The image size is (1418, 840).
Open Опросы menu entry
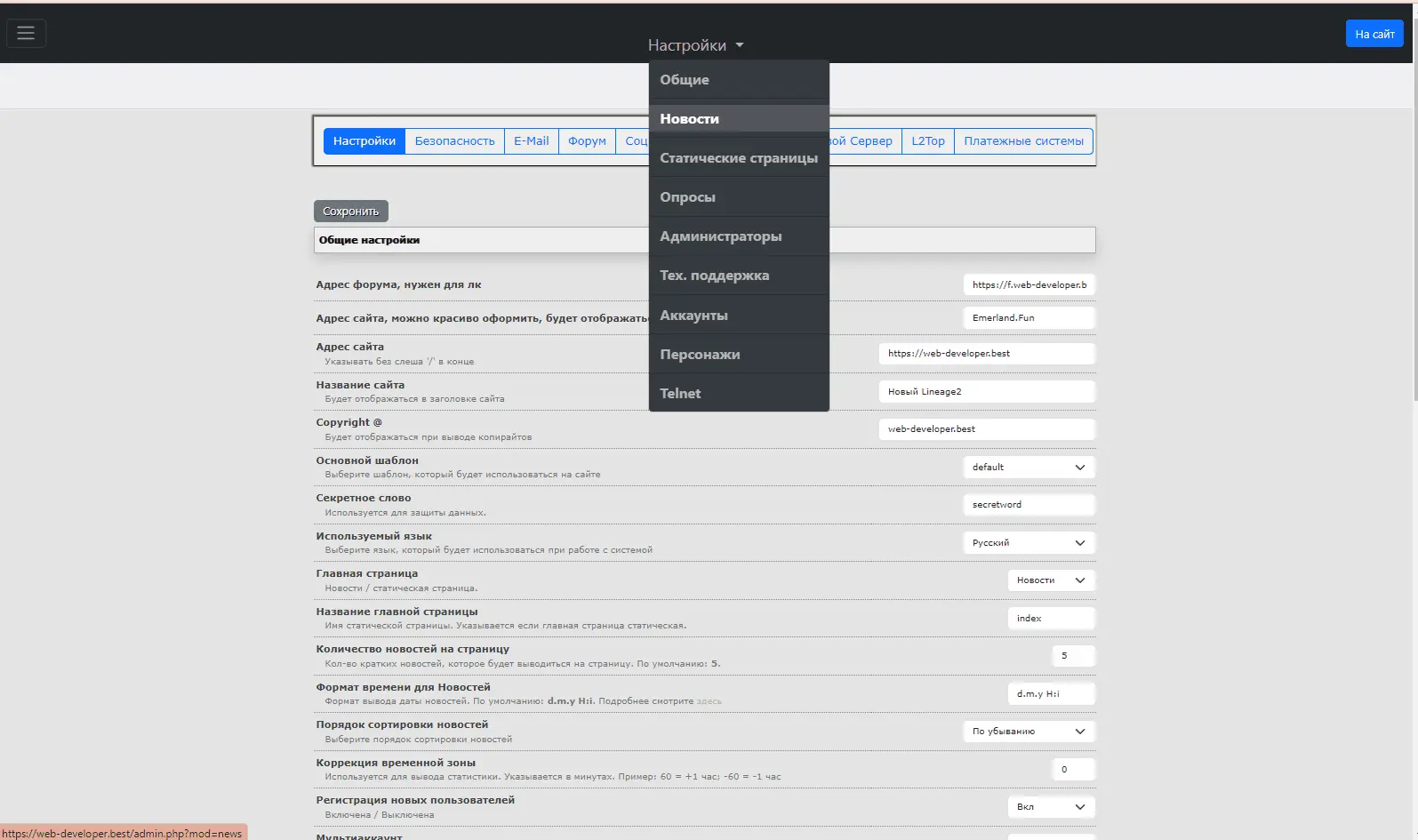point(739,197)
